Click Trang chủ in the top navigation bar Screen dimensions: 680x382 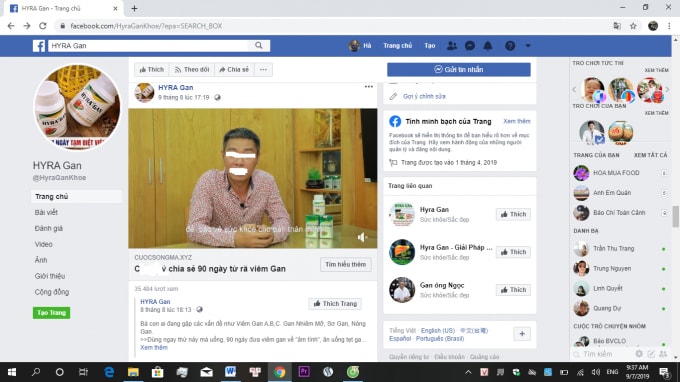tap(398, 46)
